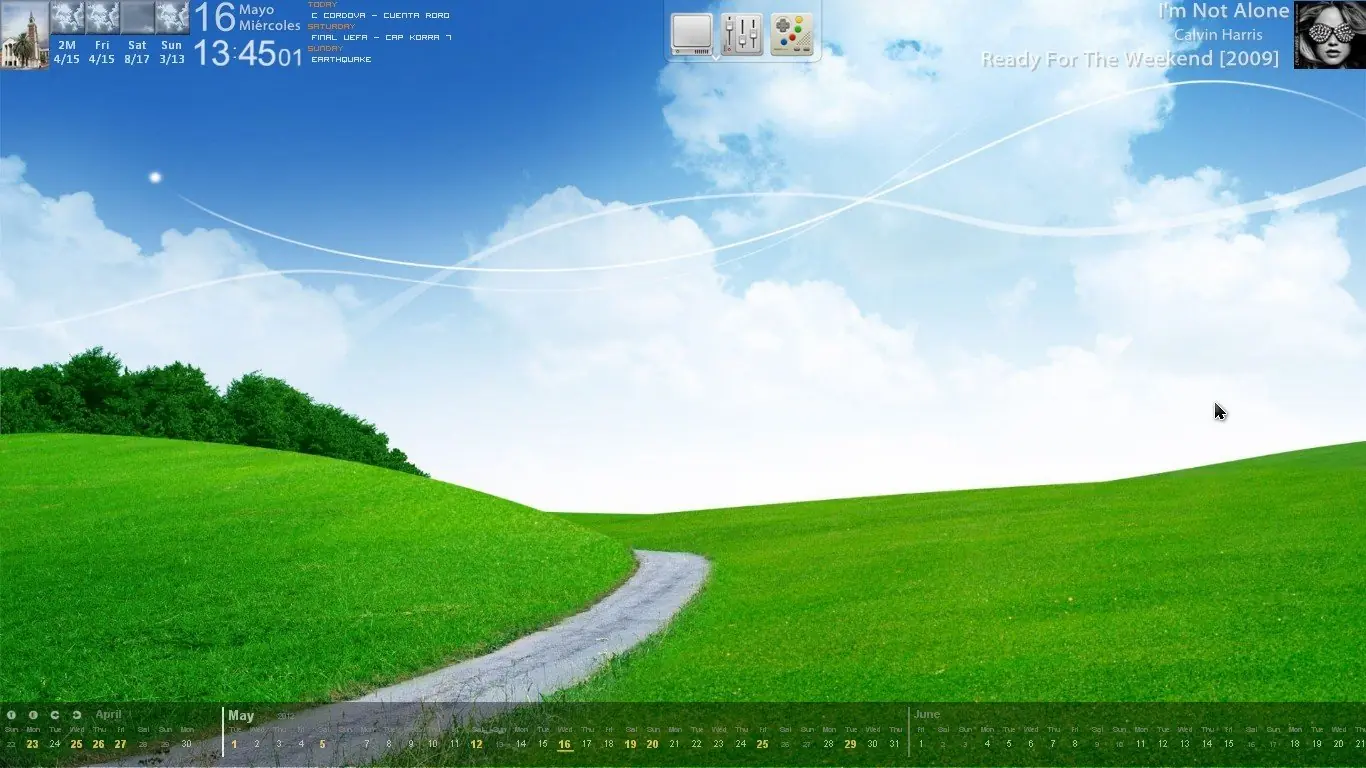Click the SUNDAY agenda heading
This screenshot has height=768, width=1366.
click(x=325, y=48)
